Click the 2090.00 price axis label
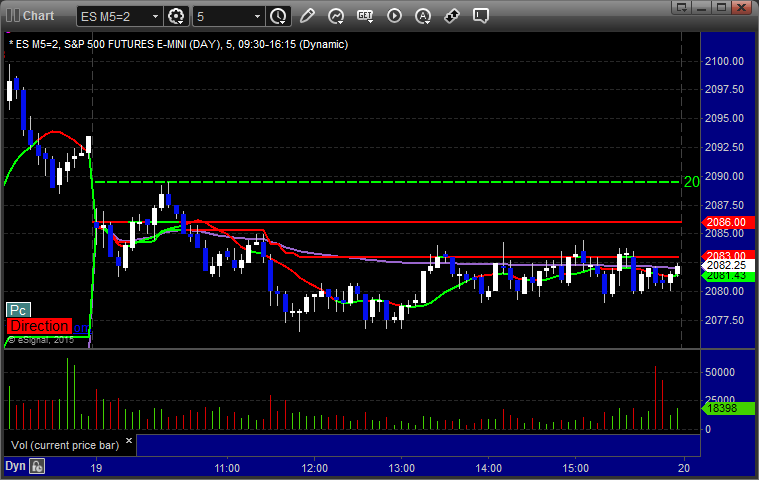Viewport: 759px width, 480px height. 724,176
